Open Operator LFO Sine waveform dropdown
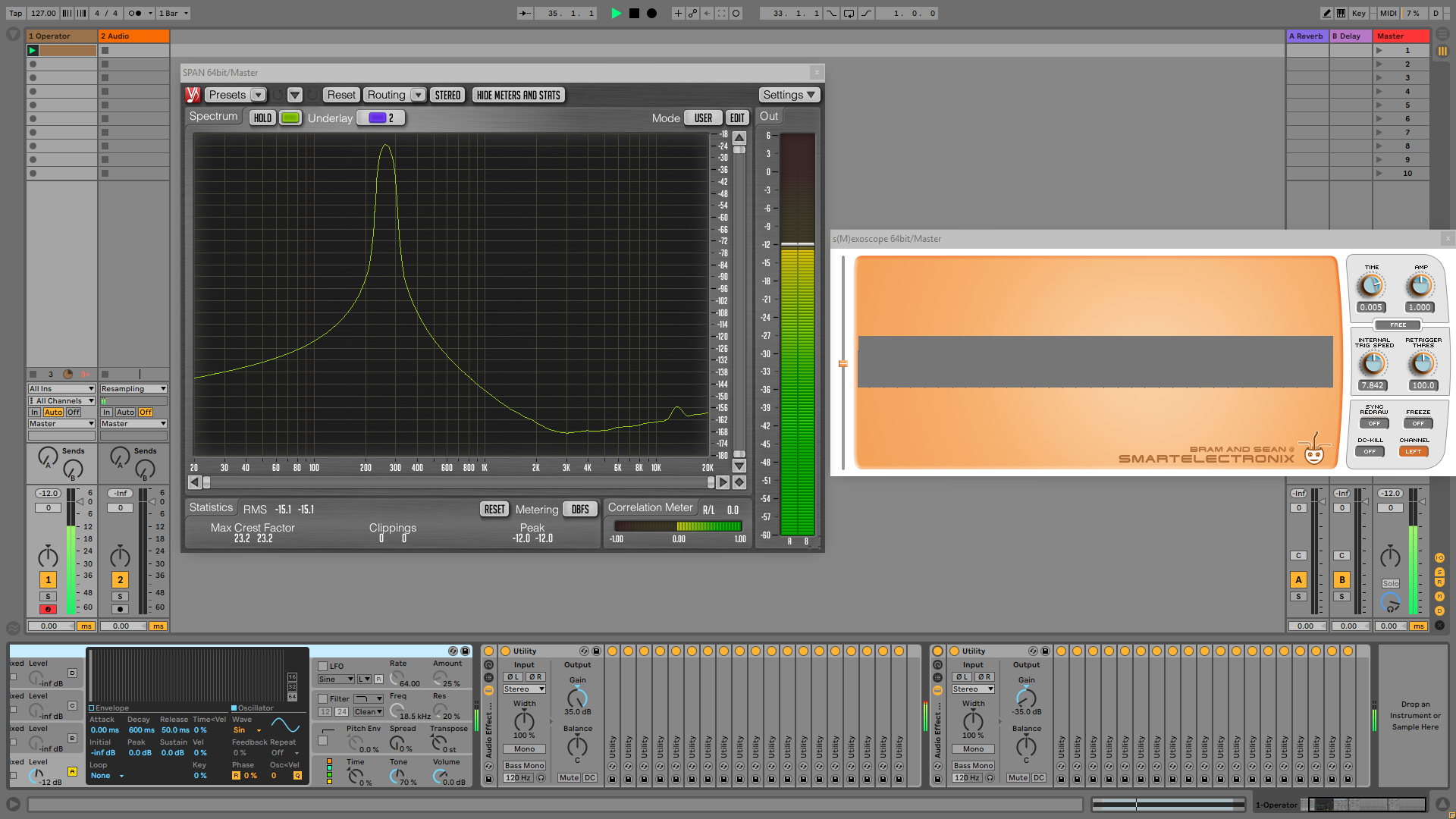This screenshot has height=819, width=1456. [335, 679]
